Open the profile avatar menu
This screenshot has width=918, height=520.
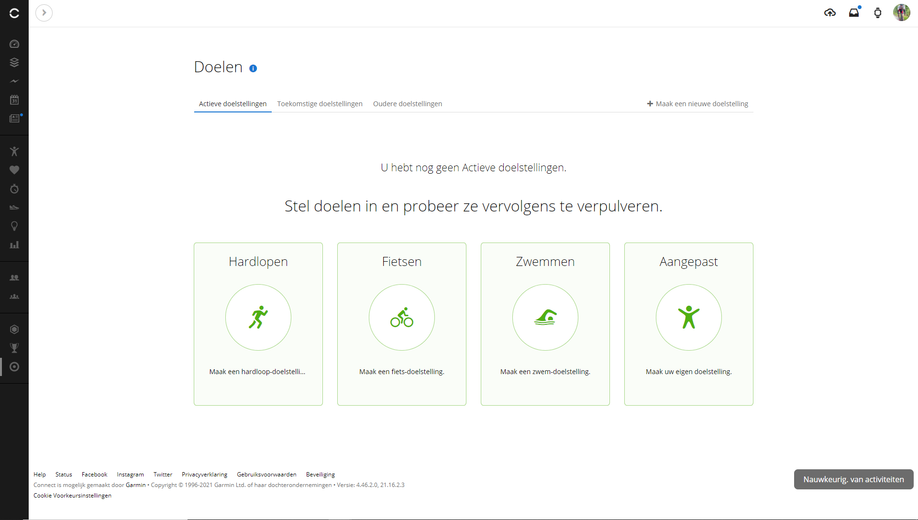pos(901,12)
